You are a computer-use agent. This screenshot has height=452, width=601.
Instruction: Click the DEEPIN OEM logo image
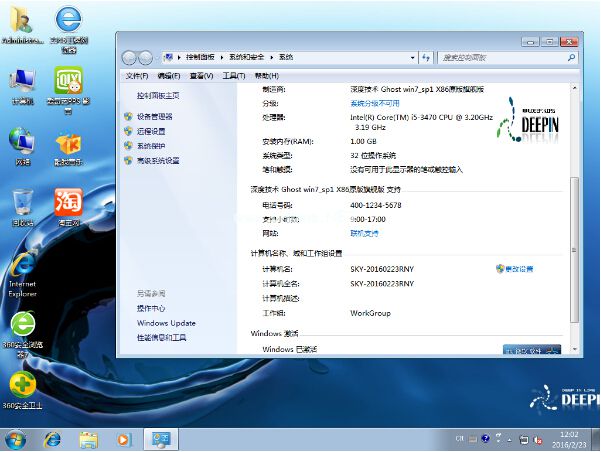528,120
